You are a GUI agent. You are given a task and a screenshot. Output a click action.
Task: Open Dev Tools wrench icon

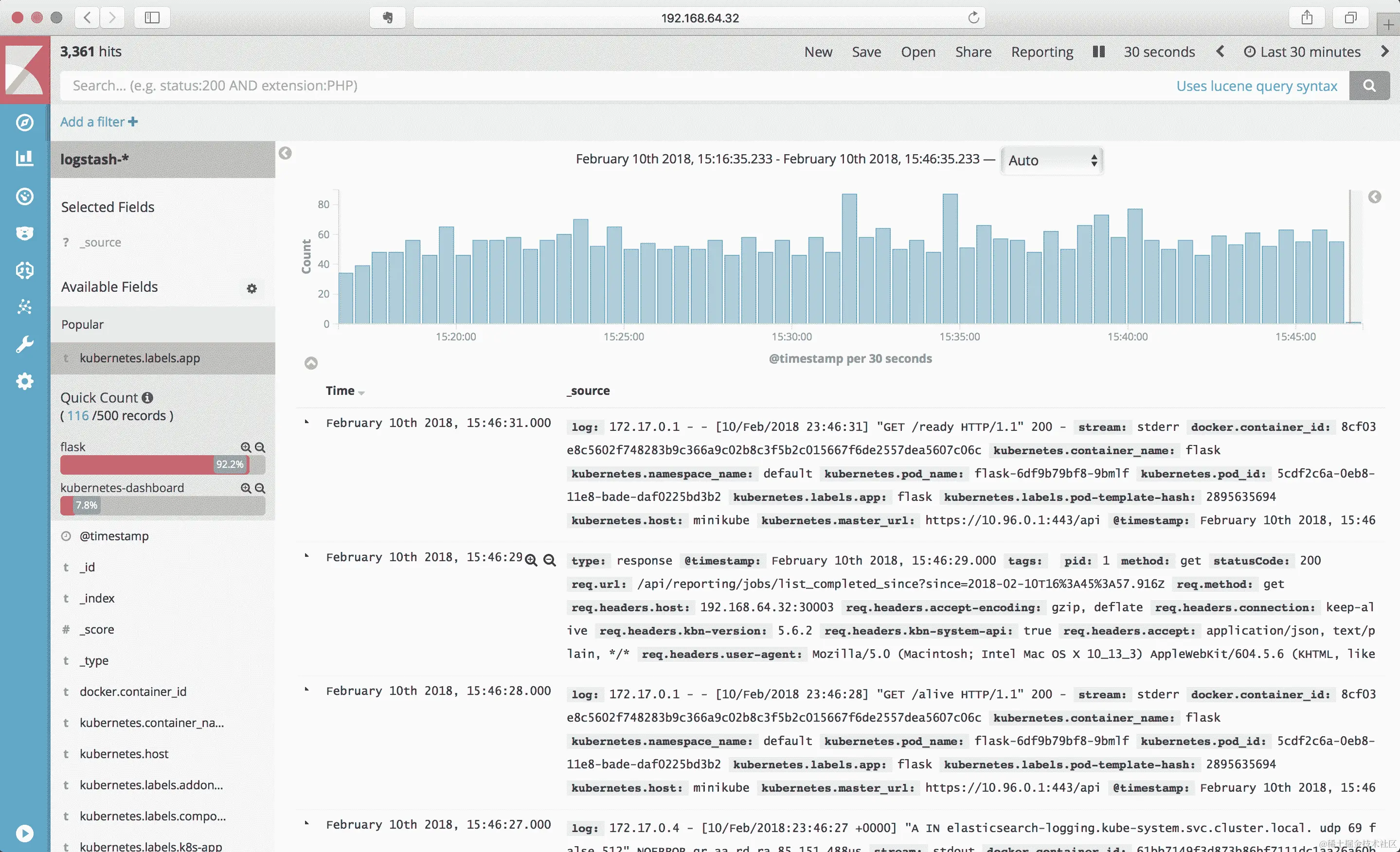coord(24,344)
